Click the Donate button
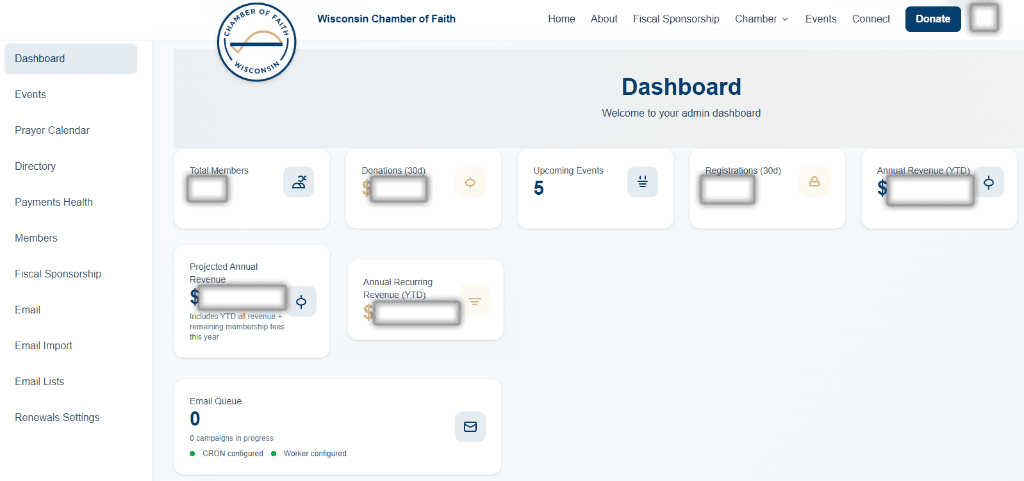The height and width of the screenshot is (481, 1024). (933, 19)
